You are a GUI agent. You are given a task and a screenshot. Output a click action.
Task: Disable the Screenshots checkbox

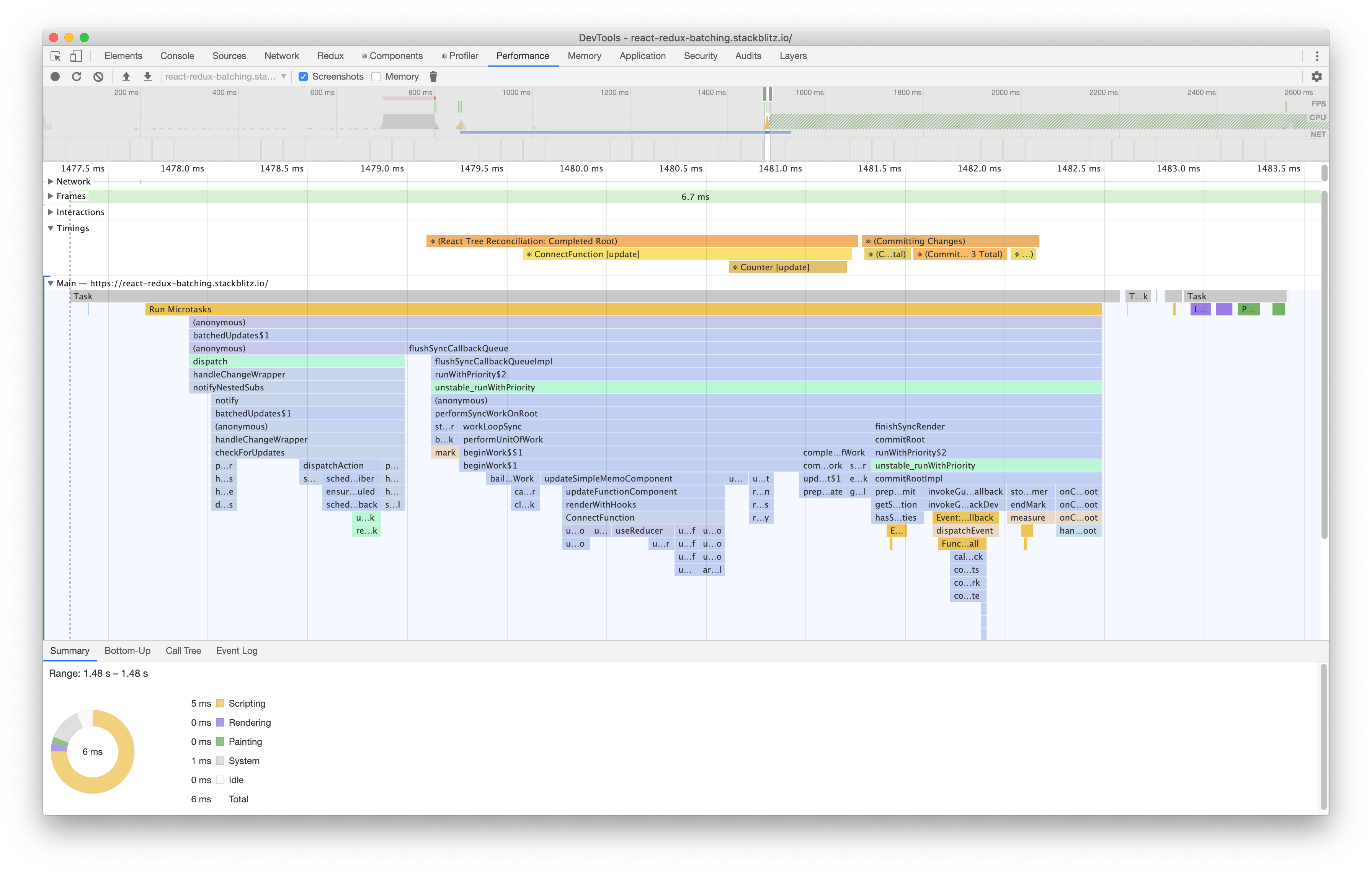pyautogui.click(x=302, y=76)
